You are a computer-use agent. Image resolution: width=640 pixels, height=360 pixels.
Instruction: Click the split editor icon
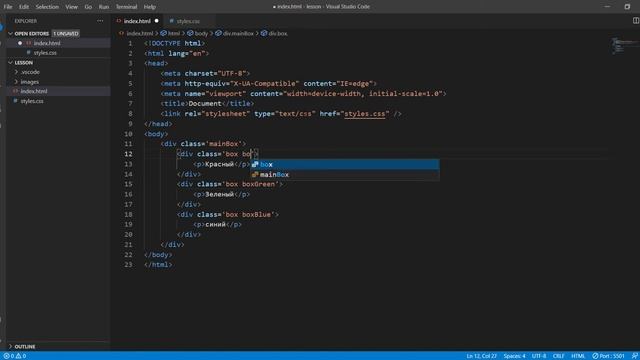coord(636,20)
